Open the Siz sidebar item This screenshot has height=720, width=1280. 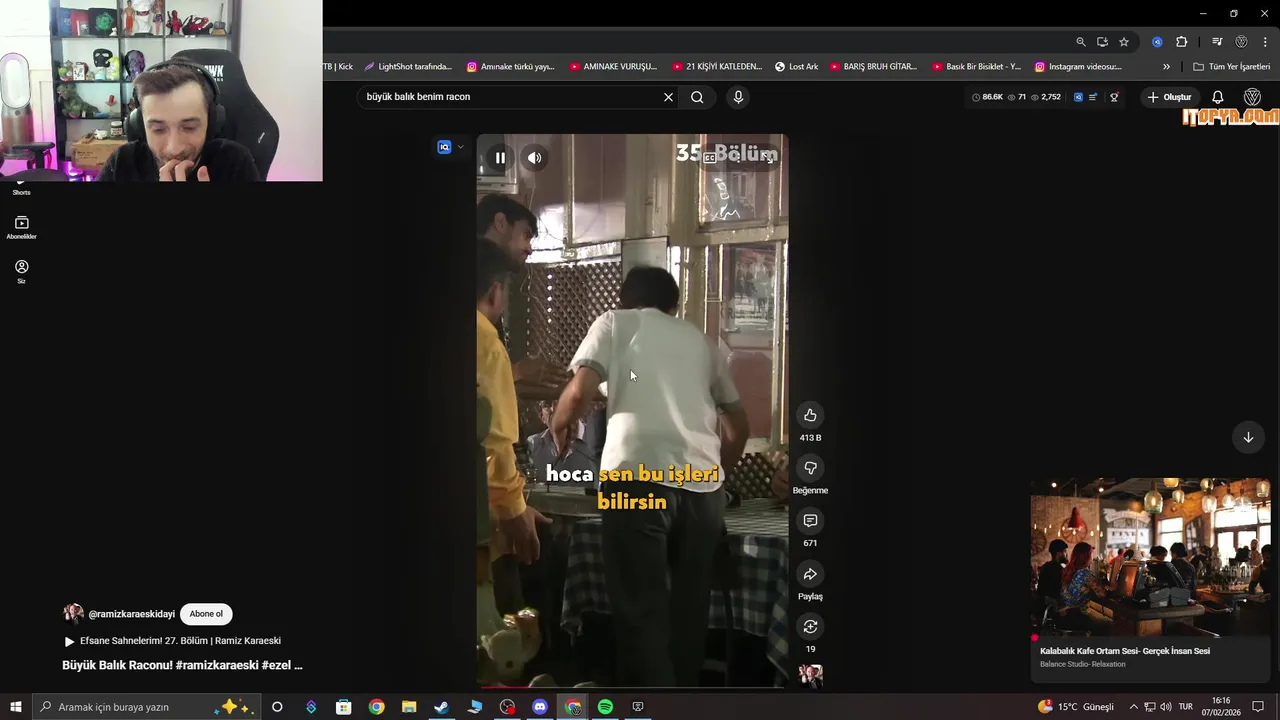(21, 272)
